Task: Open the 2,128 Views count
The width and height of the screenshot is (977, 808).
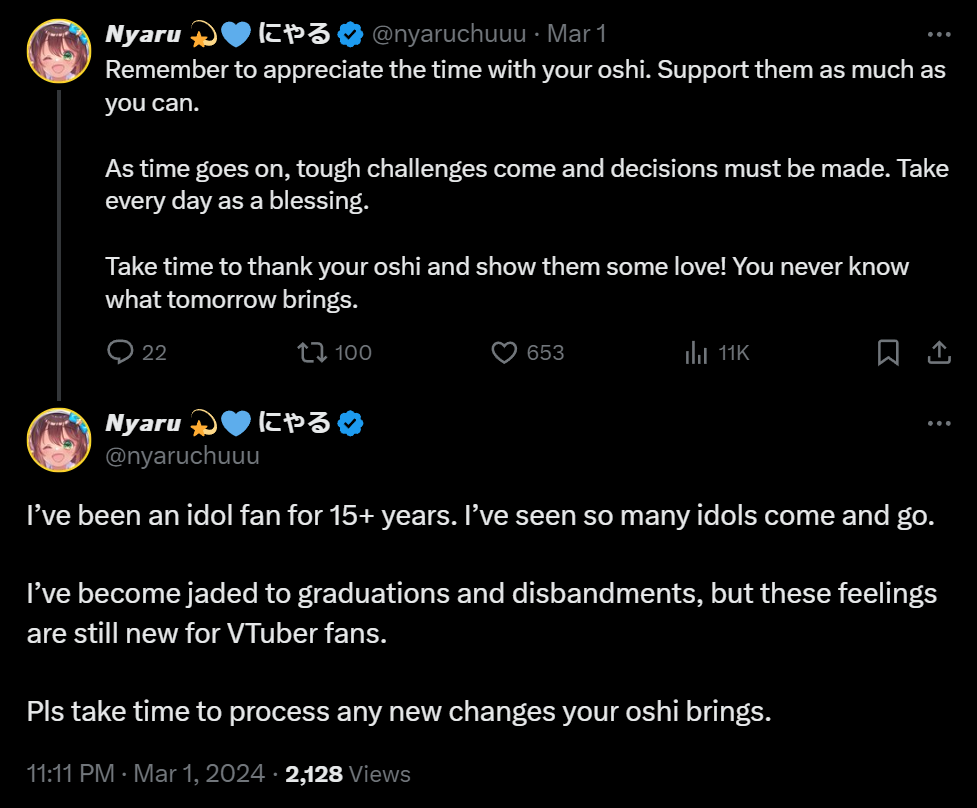Action: 348,774
